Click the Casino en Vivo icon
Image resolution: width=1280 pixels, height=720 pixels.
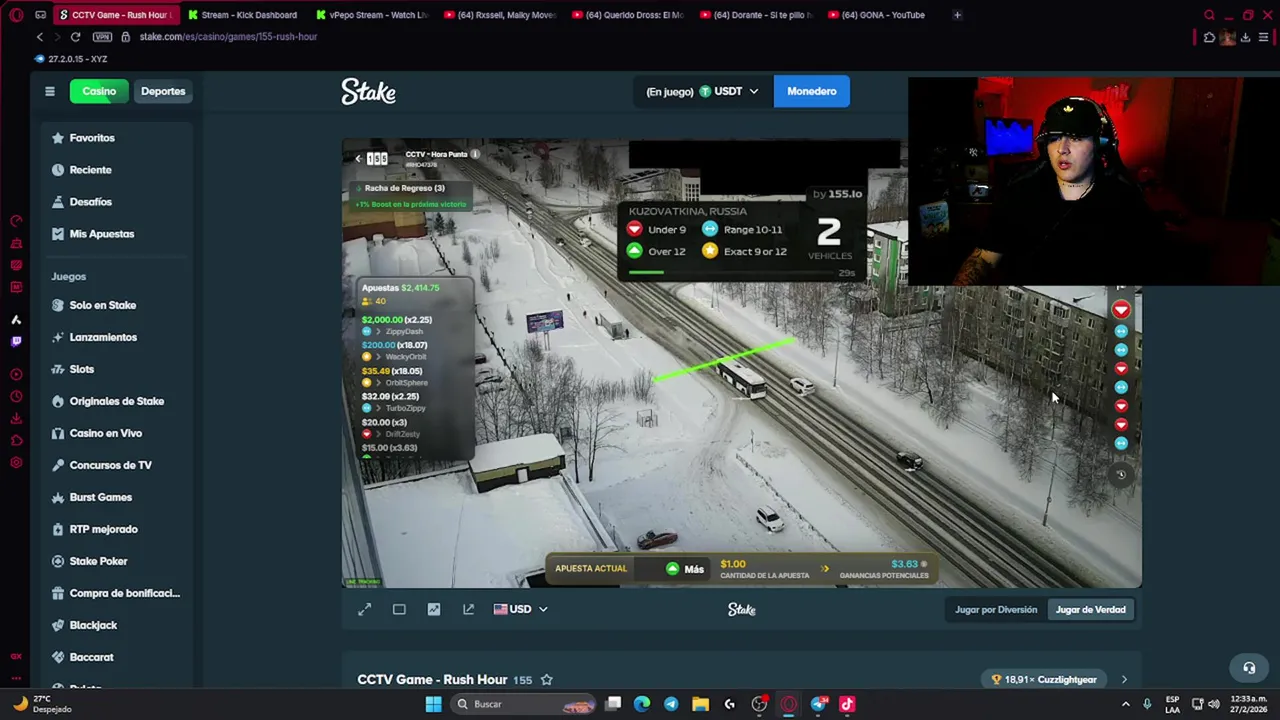point(58,433)
